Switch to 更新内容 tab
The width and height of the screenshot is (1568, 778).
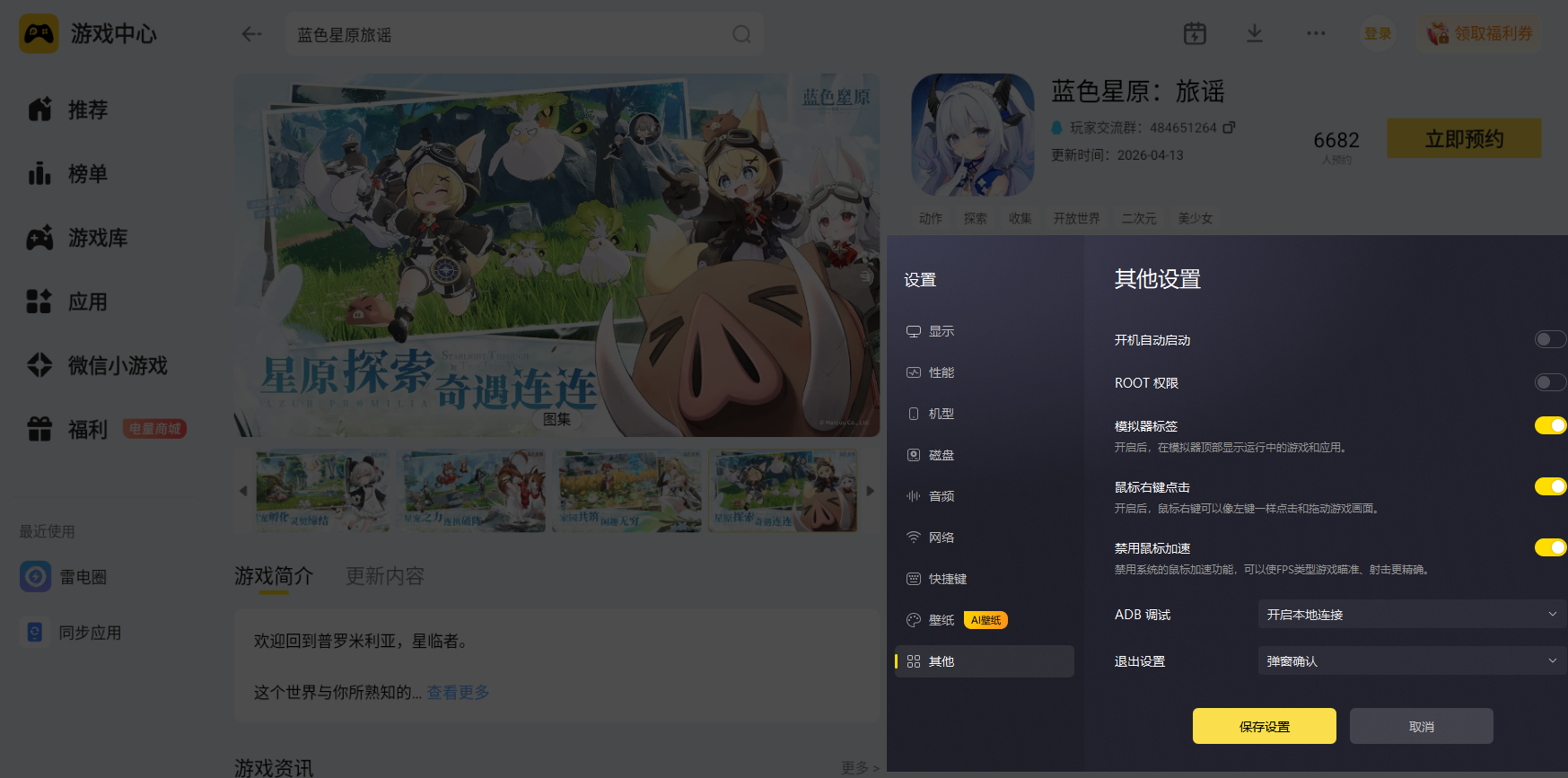coord(385,576)
